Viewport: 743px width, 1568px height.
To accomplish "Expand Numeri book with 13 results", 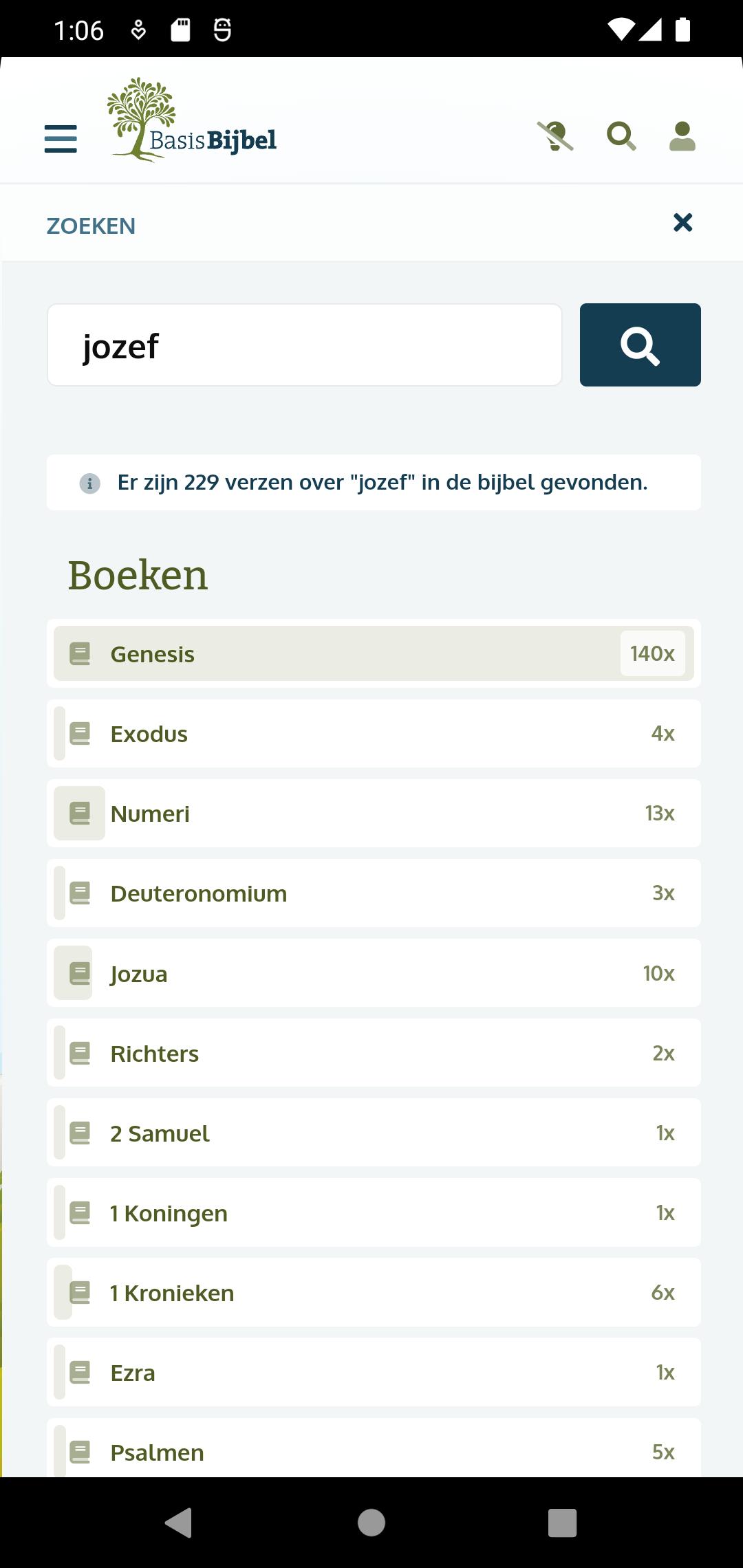I will 374,814.
